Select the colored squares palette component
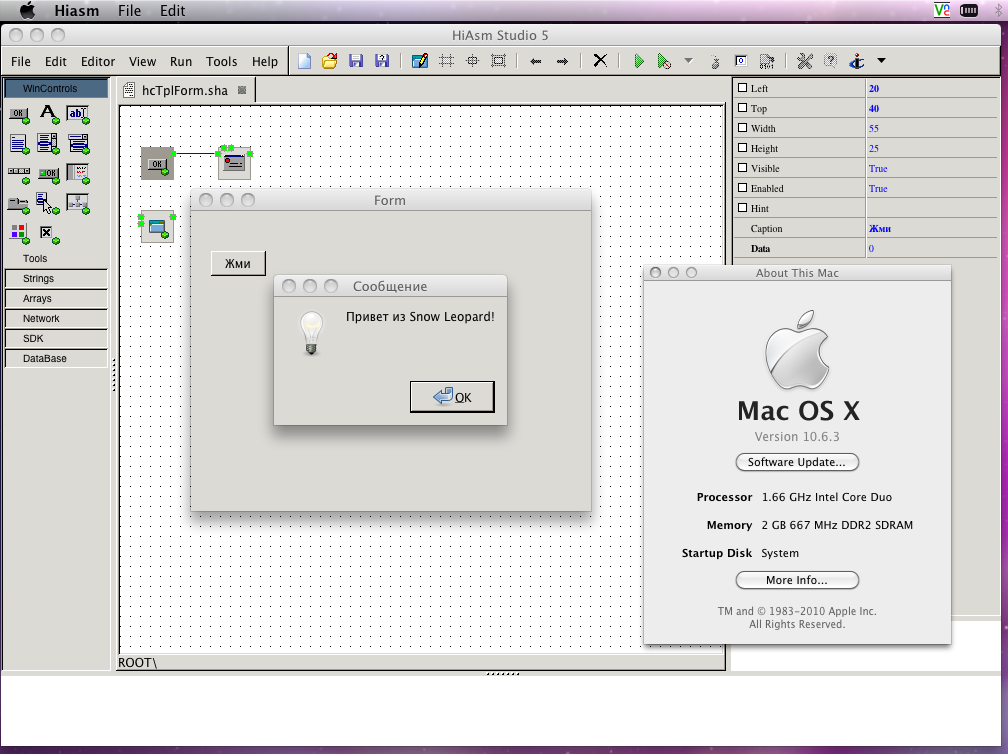 pyautogui.click(x=18, y=233)
